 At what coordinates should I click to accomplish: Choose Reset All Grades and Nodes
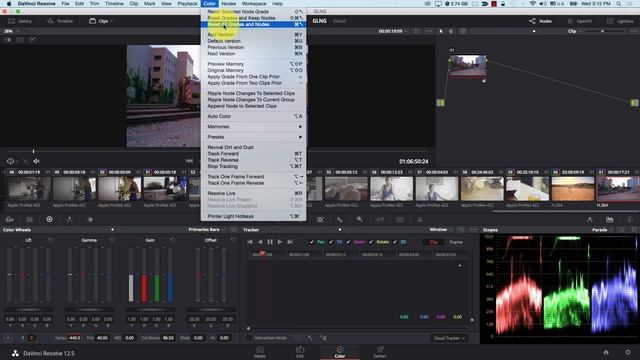253,24
